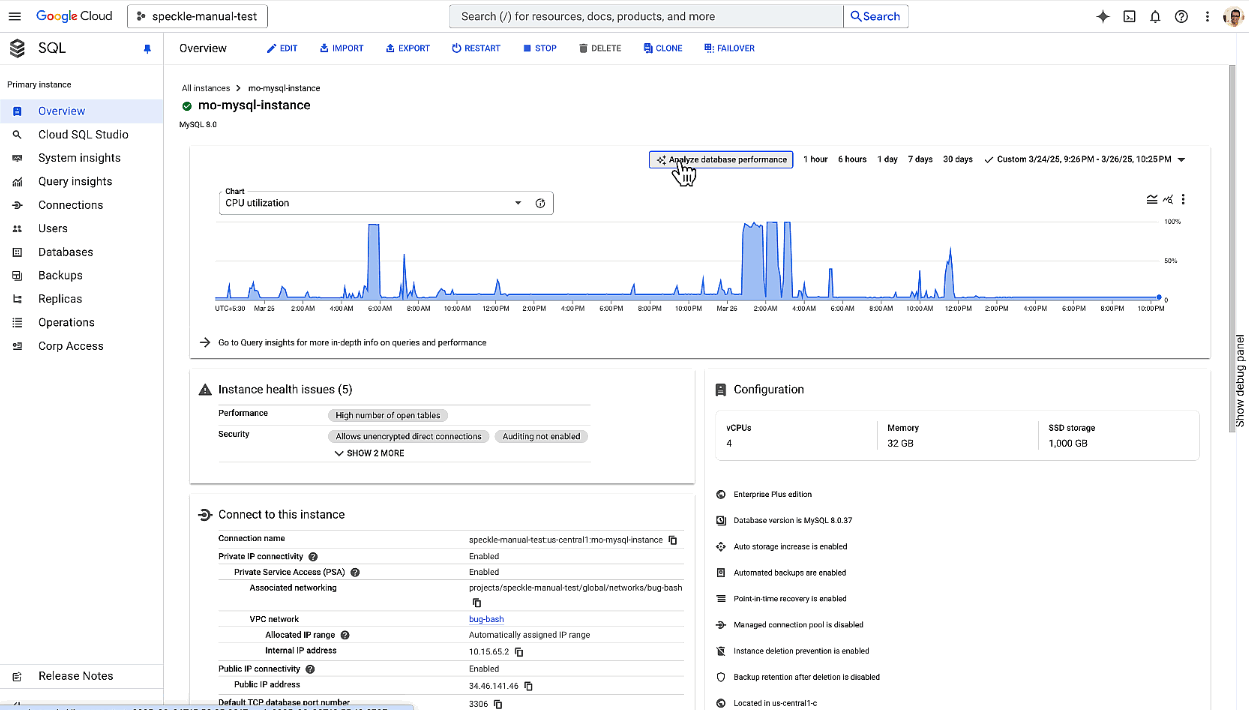Open the user account avatar
The height and width of the screenshot is (710, 1249).
[1234, 17]
